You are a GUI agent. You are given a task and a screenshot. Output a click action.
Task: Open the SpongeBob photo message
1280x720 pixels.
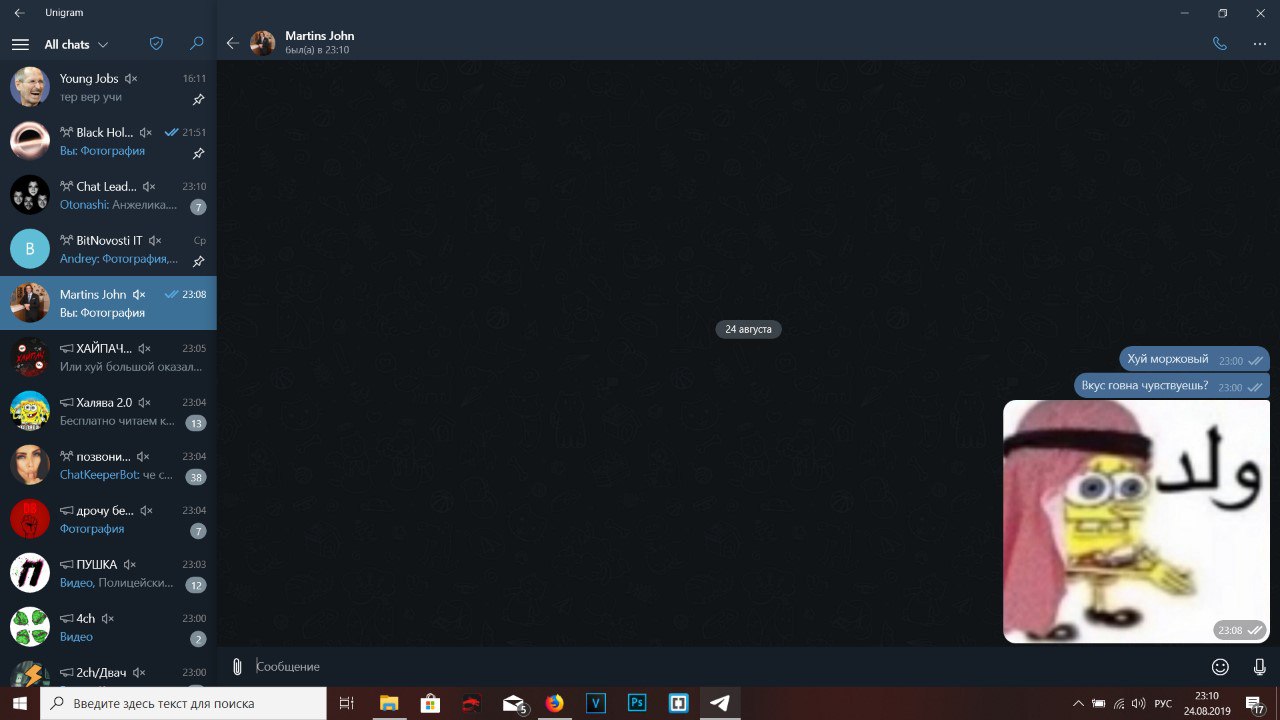tap(1136, 521)
